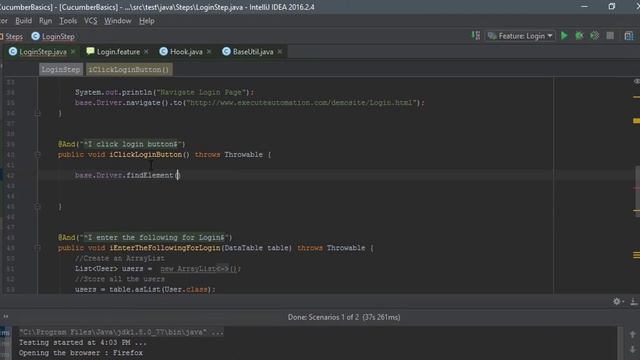Click the Make Project icon

coord(476,36)
